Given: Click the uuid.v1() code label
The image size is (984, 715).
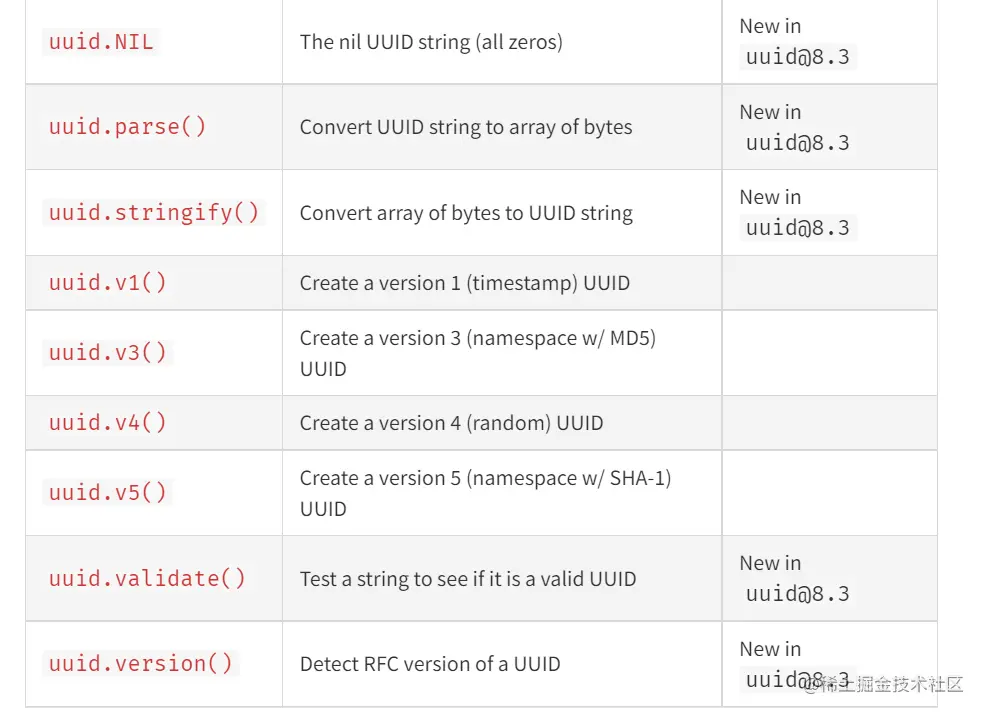Looking at the screenshot, I should click(x=107, y=283).
